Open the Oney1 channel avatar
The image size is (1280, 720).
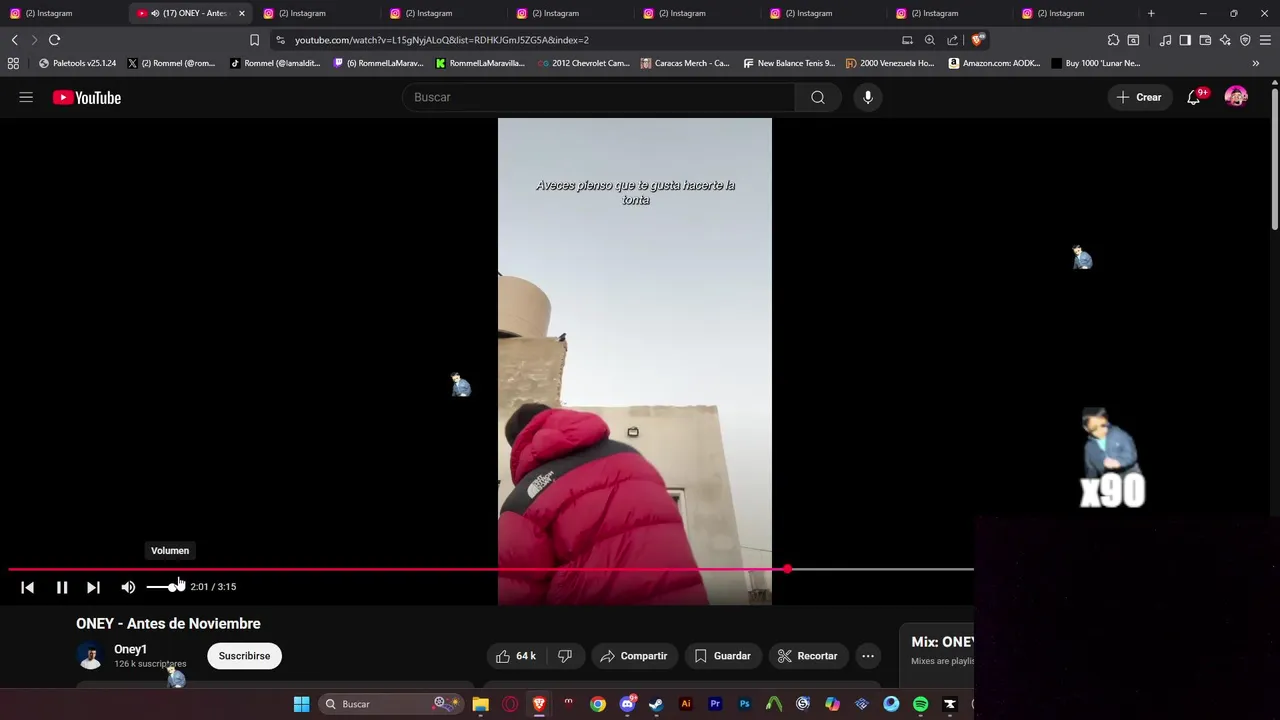click(90, 656)
